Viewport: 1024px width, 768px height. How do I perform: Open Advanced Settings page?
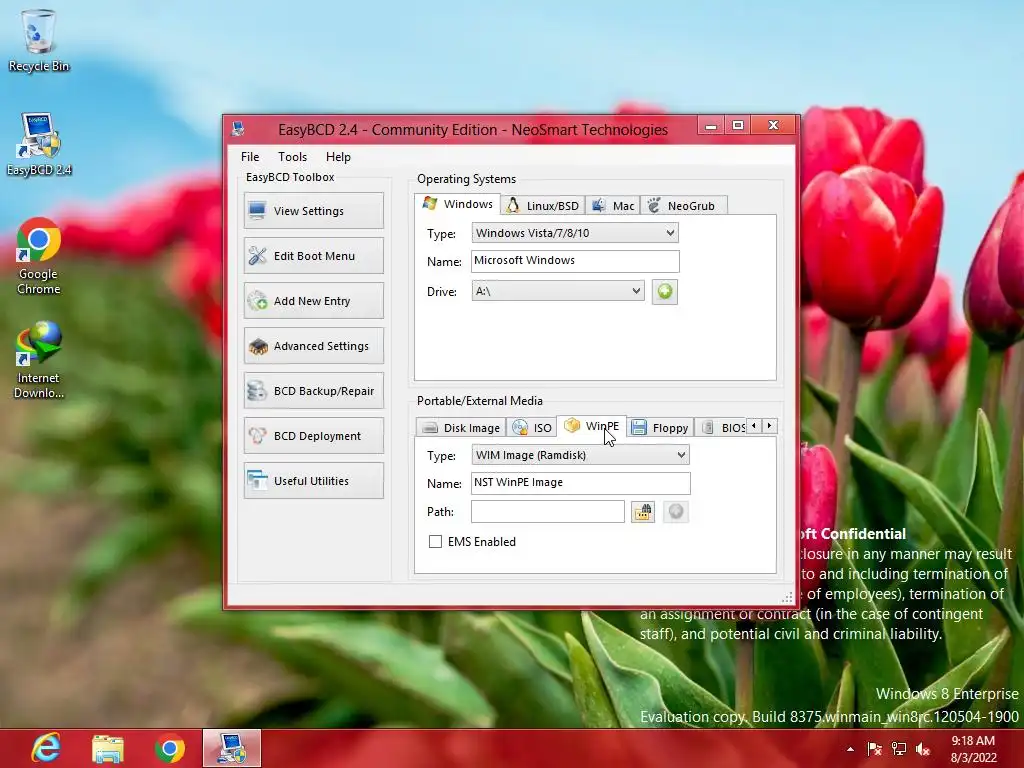tap(313, 345)
